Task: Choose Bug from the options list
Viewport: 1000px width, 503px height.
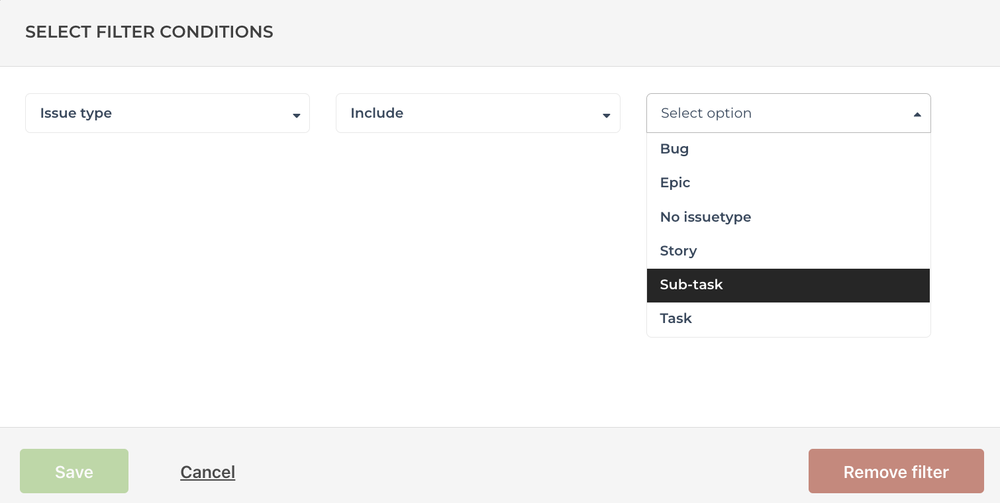Action: (x=788, y=149)
